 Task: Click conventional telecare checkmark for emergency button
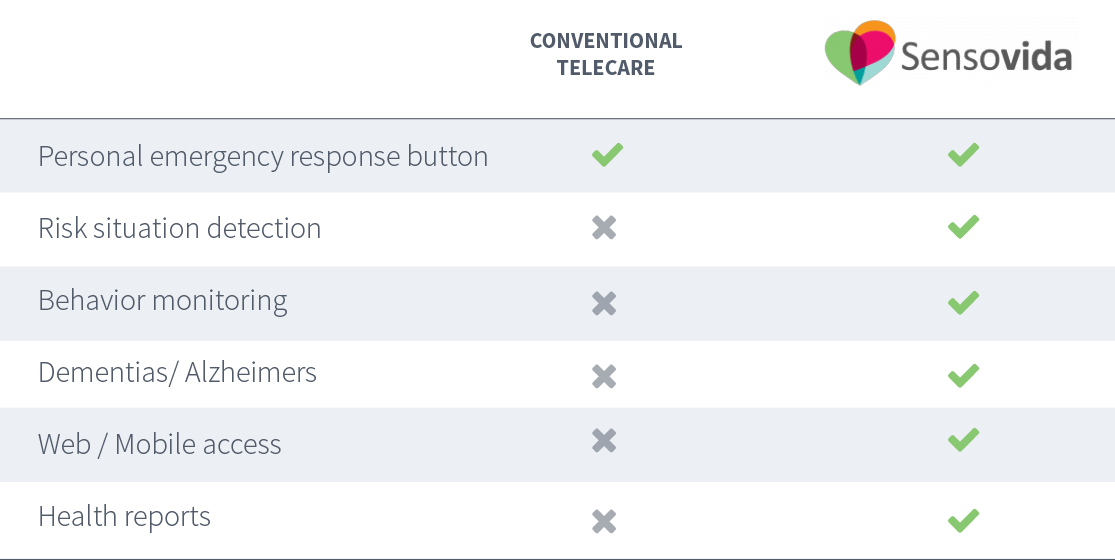[x=607, y=154]
